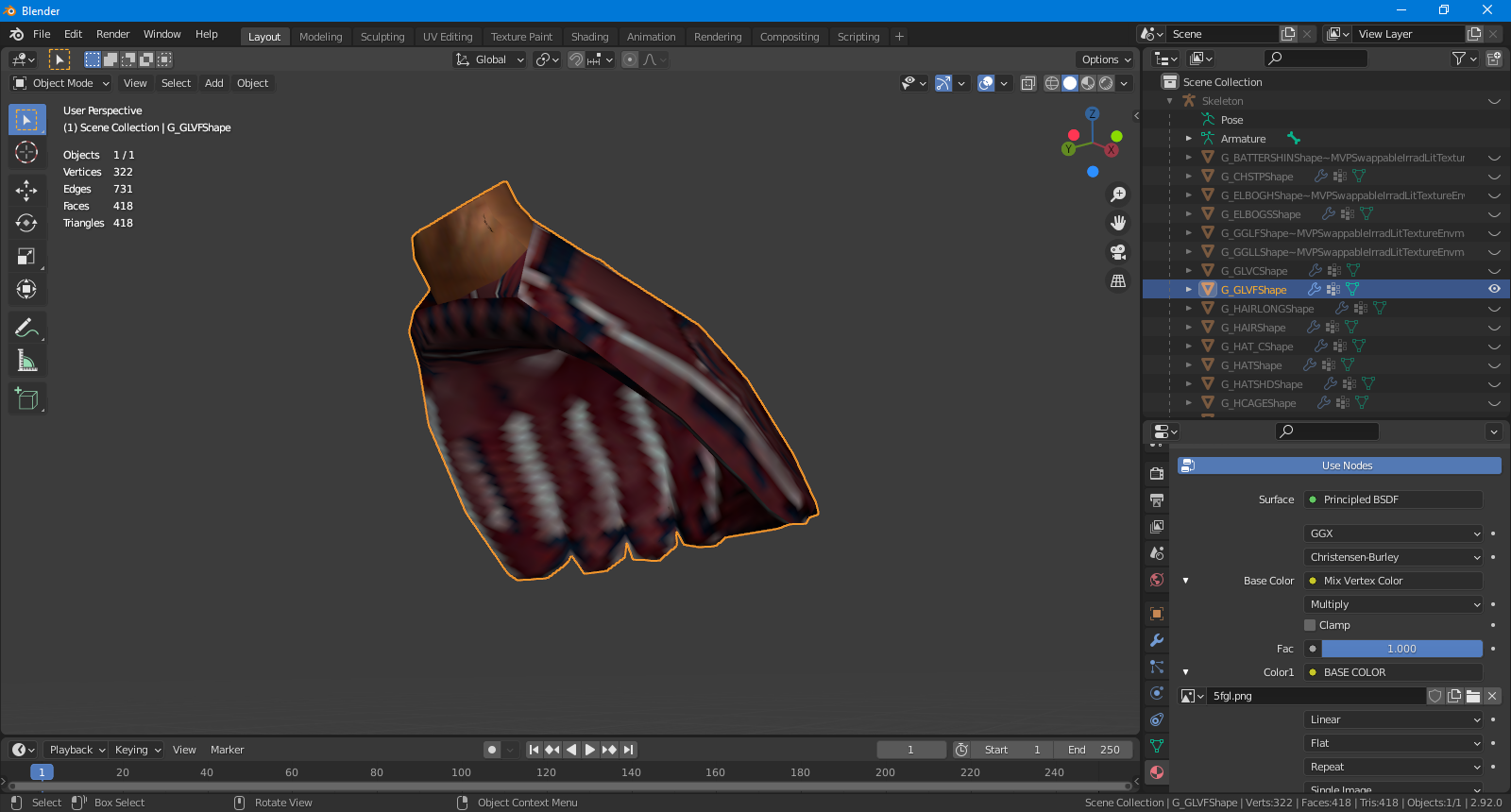Activate the Annotate pencil tool

click(x=26, y=328)
